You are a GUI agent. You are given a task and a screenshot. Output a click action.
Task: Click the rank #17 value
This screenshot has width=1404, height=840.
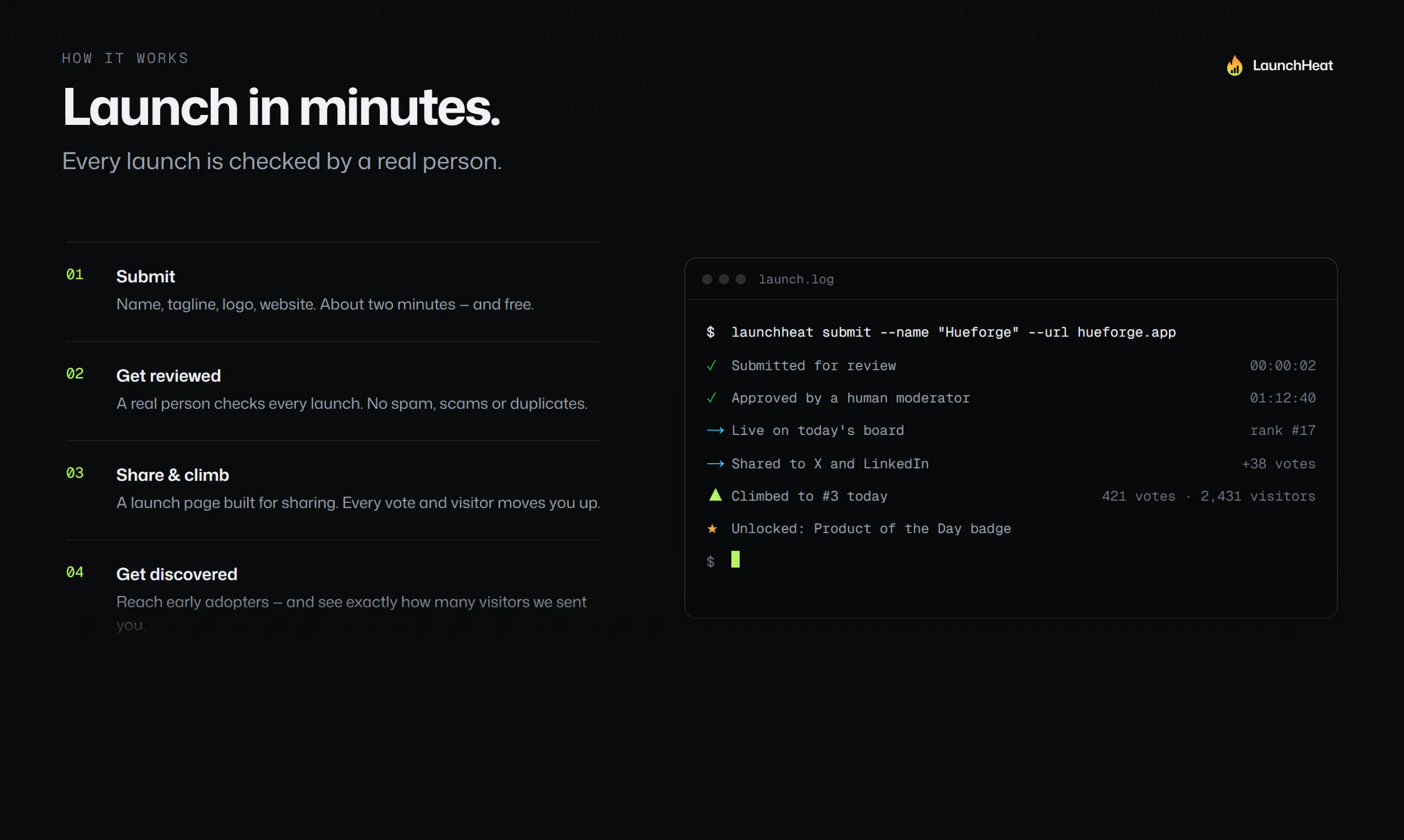pyautogui.click(x=1282, y=430)
